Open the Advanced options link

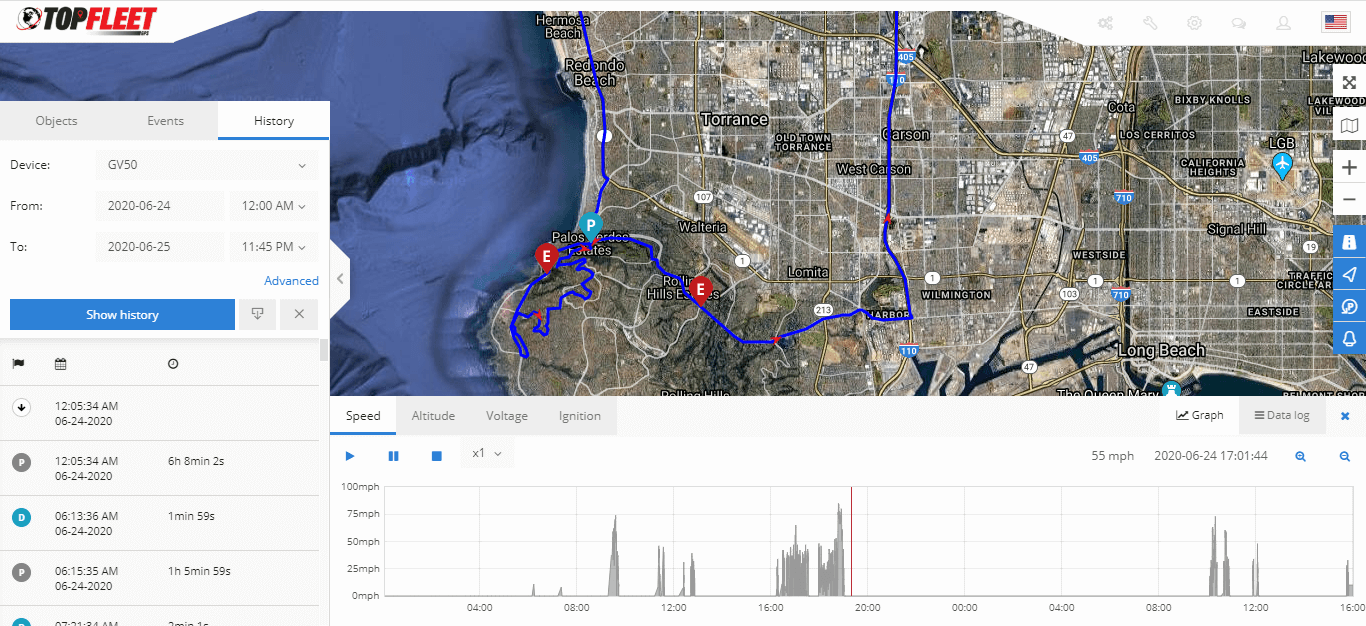pyautogui.click(x=291, y=281)
